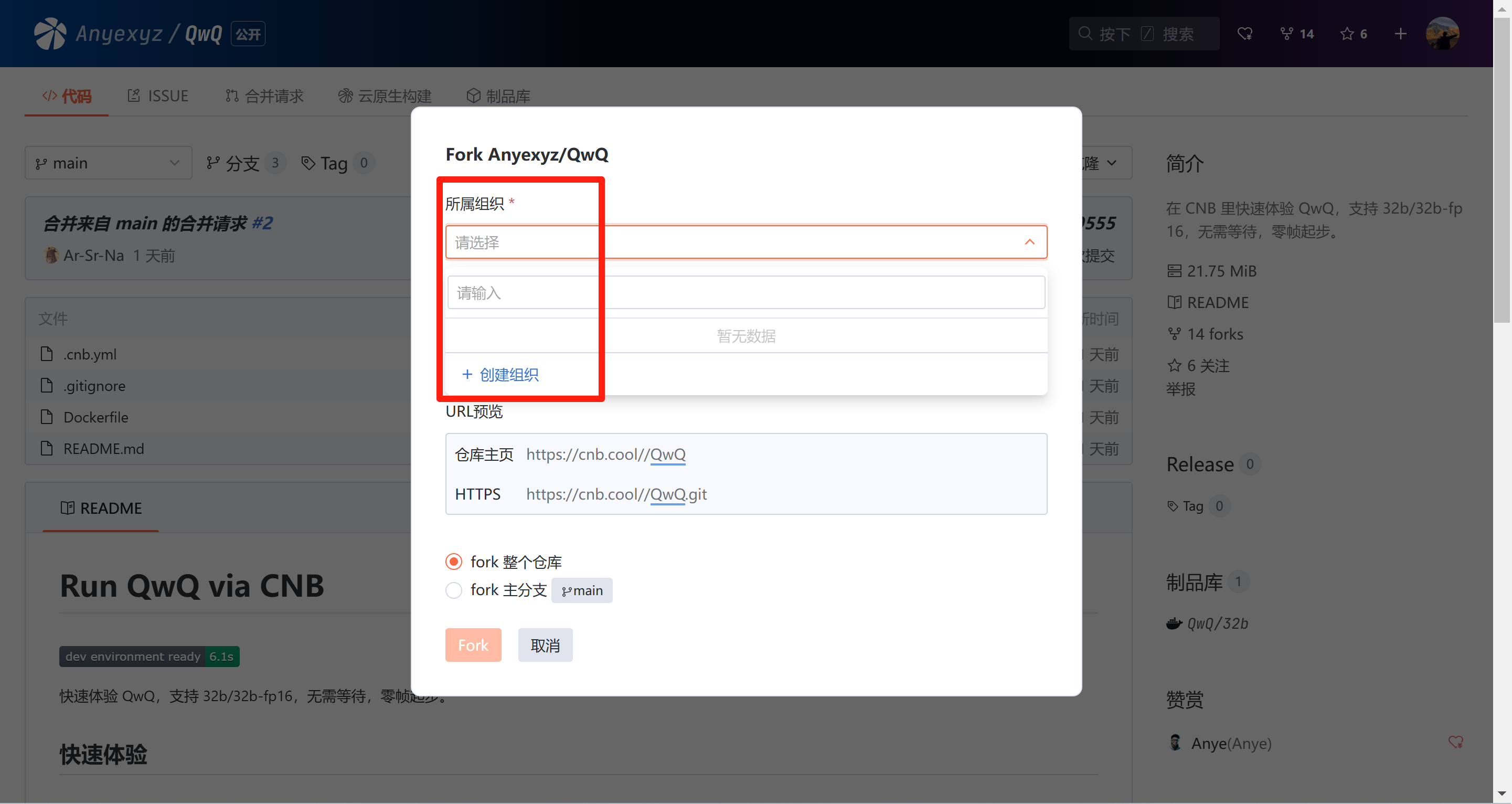The height and width of the screenshot is (804, 1512).
Task: Click the plus icon beside 创建组织
Action: [467, 374]
